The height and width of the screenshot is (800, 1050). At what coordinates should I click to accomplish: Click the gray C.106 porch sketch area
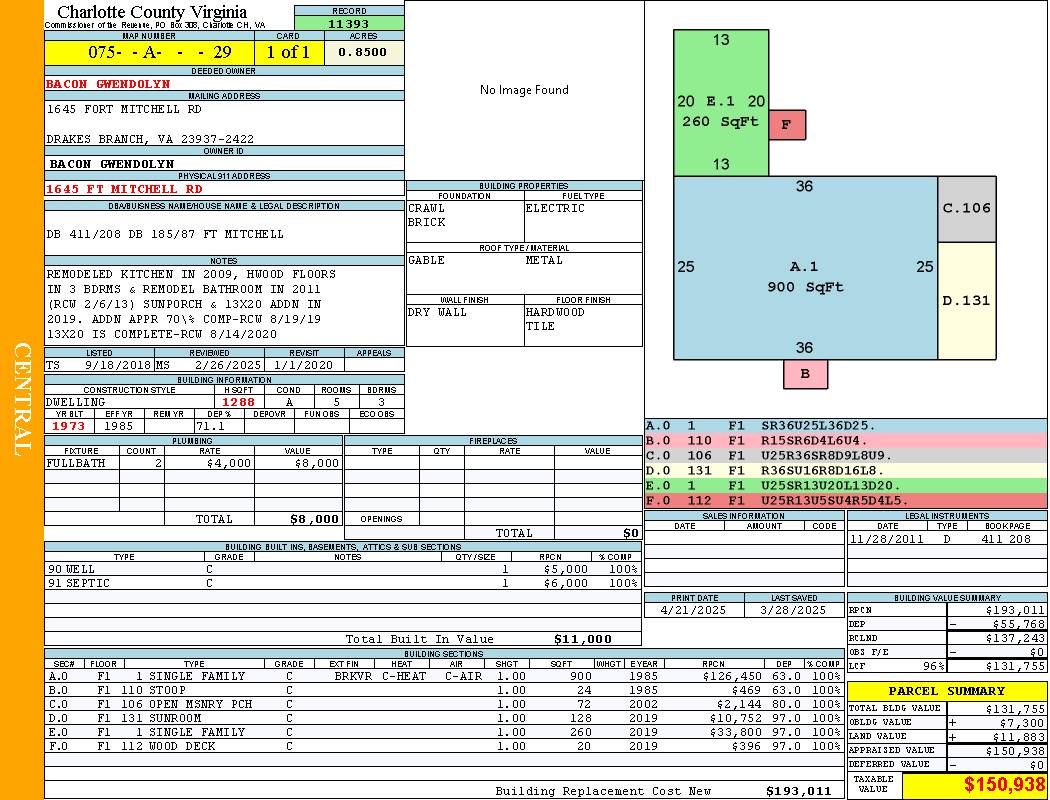[x=966, y=209]
